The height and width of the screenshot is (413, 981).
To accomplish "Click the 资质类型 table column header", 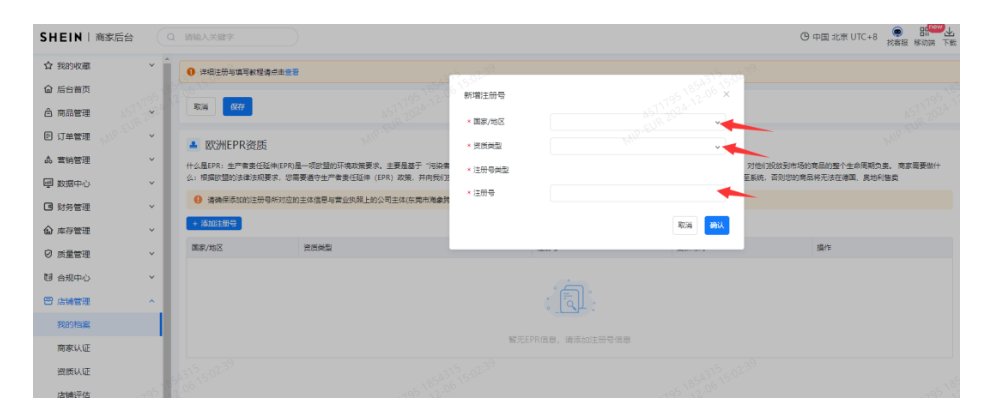I will (x=317, y=247).
